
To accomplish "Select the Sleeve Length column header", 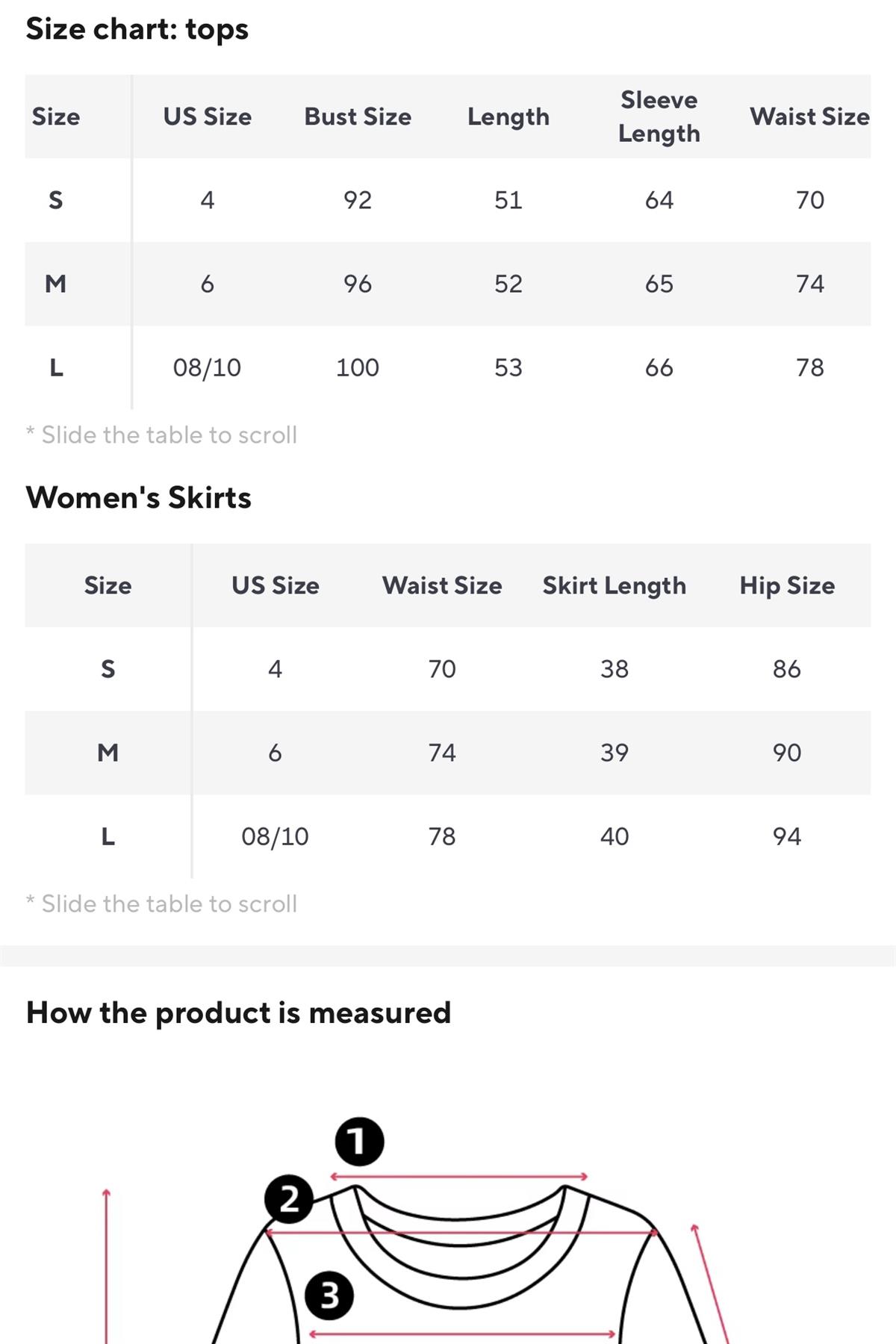I will click(659, 116).
